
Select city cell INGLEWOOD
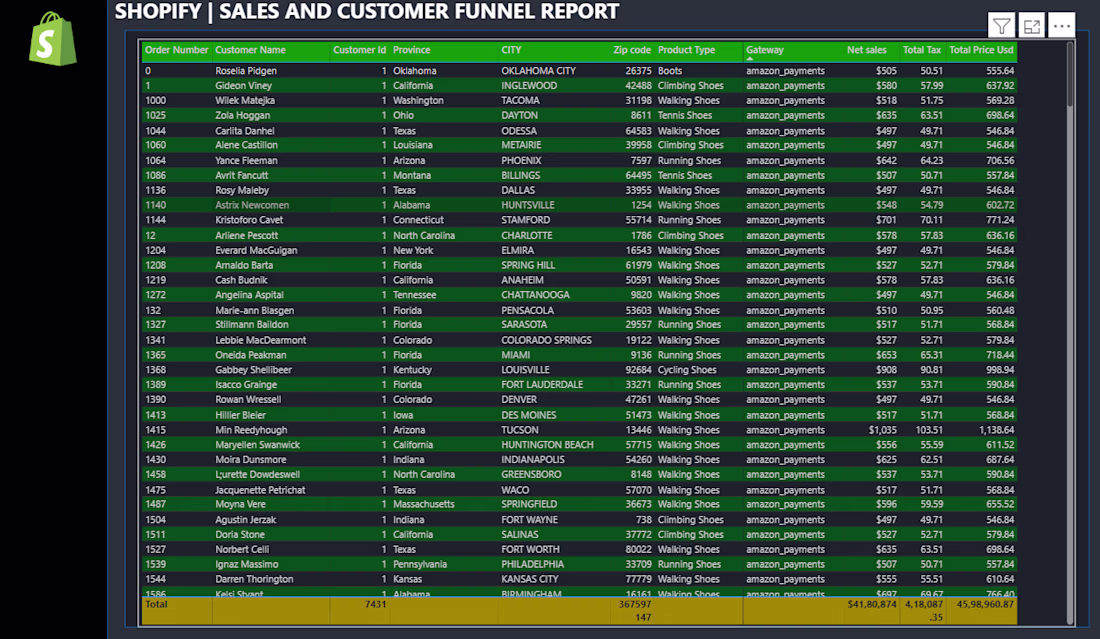click(529, 86)
